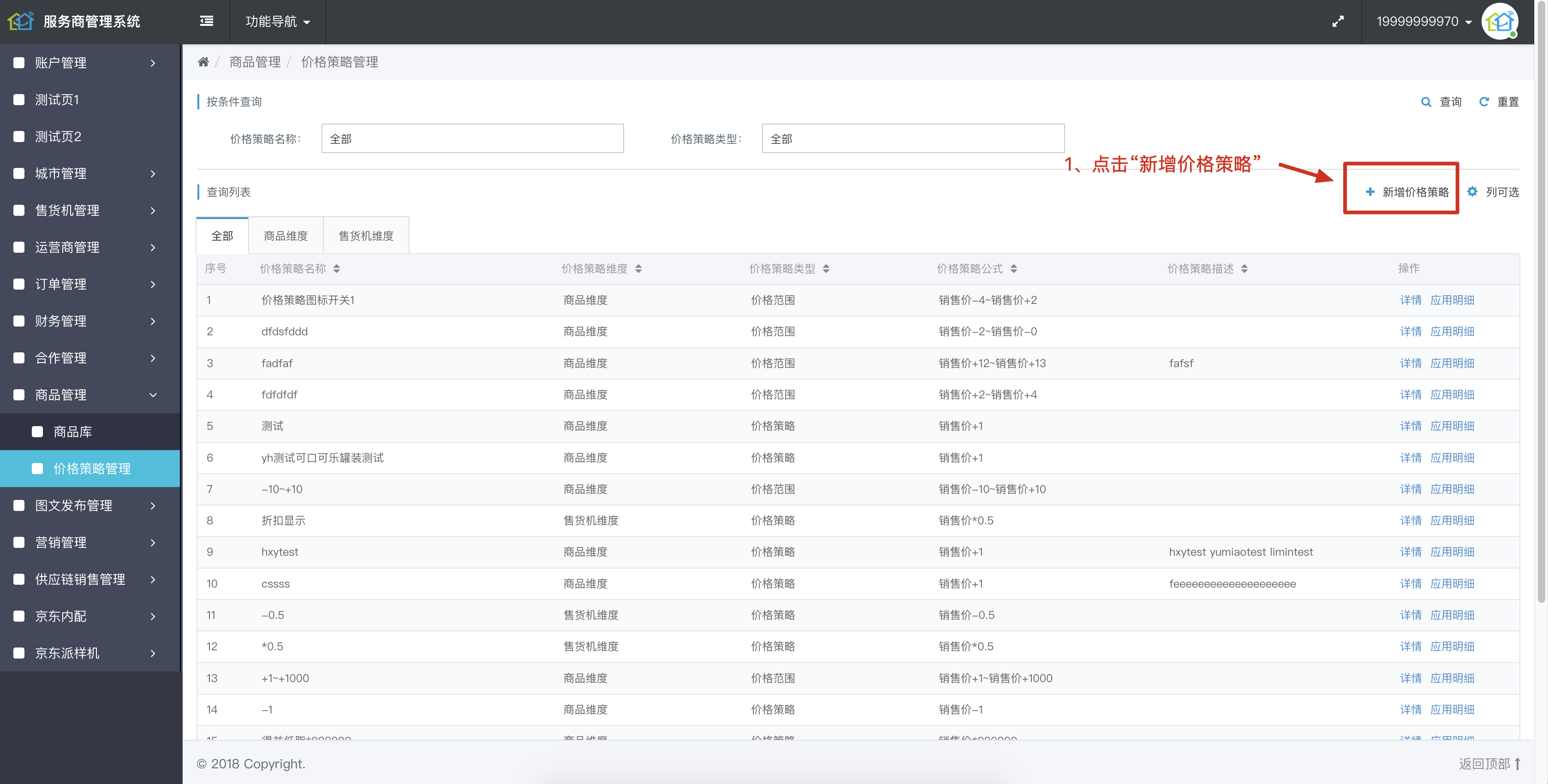1548x784 pixels.
Task: Click the 价格策略管理 submenu square icon
Action: pos(37,469)
